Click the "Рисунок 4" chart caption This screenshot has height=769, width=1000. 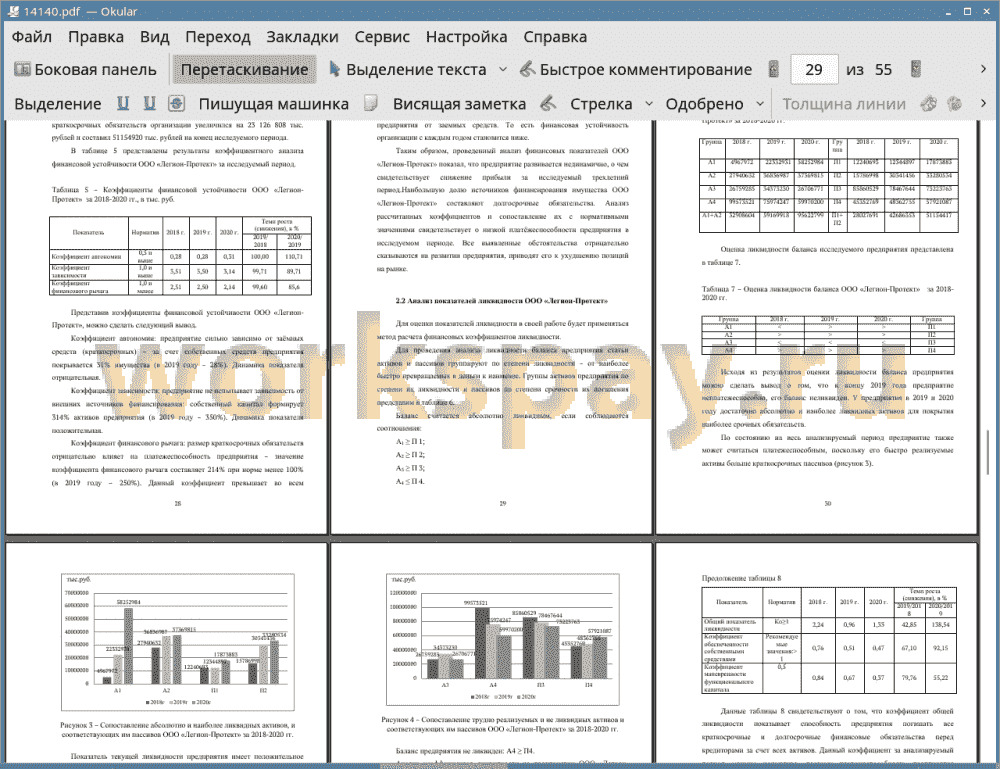(503, 724)
